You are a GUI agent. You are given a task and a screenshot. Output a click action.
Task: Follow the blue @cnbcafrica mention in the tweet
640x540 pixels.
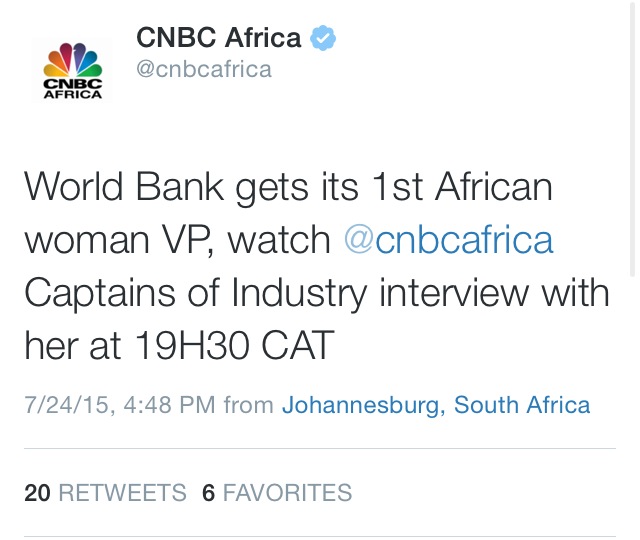pyautogui.click(x=448, y=240)
